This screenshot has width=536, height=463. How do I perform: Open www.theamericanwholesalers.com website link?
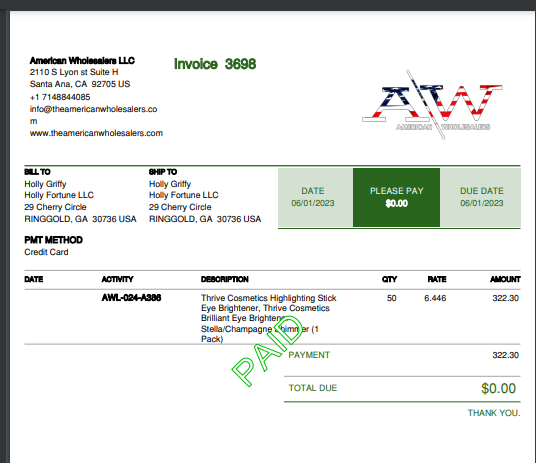pyautogui.click(x=96, y=133)
